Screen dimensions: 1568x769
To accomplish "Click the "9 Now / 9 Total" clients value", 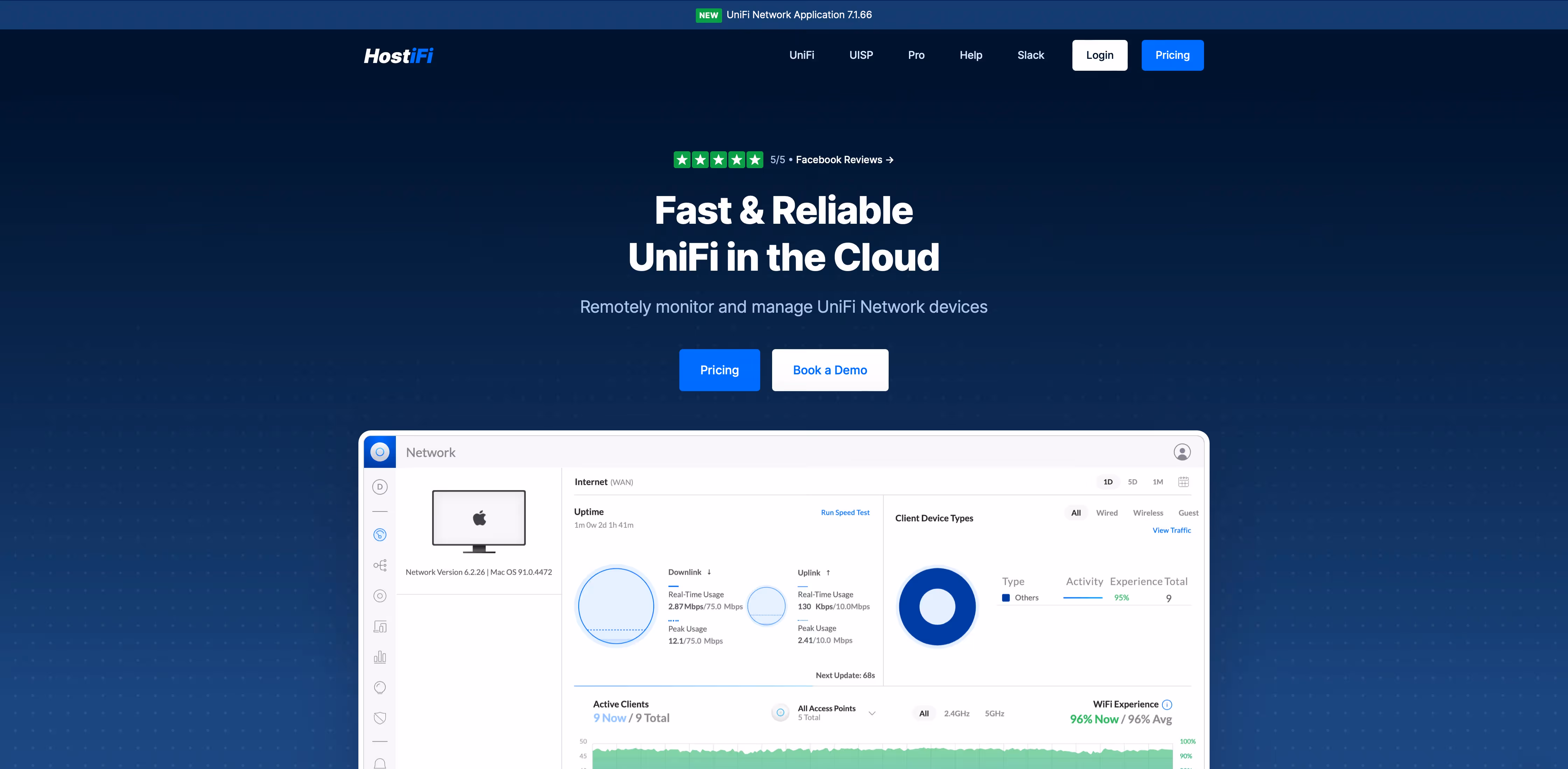I will coord(631,718).
